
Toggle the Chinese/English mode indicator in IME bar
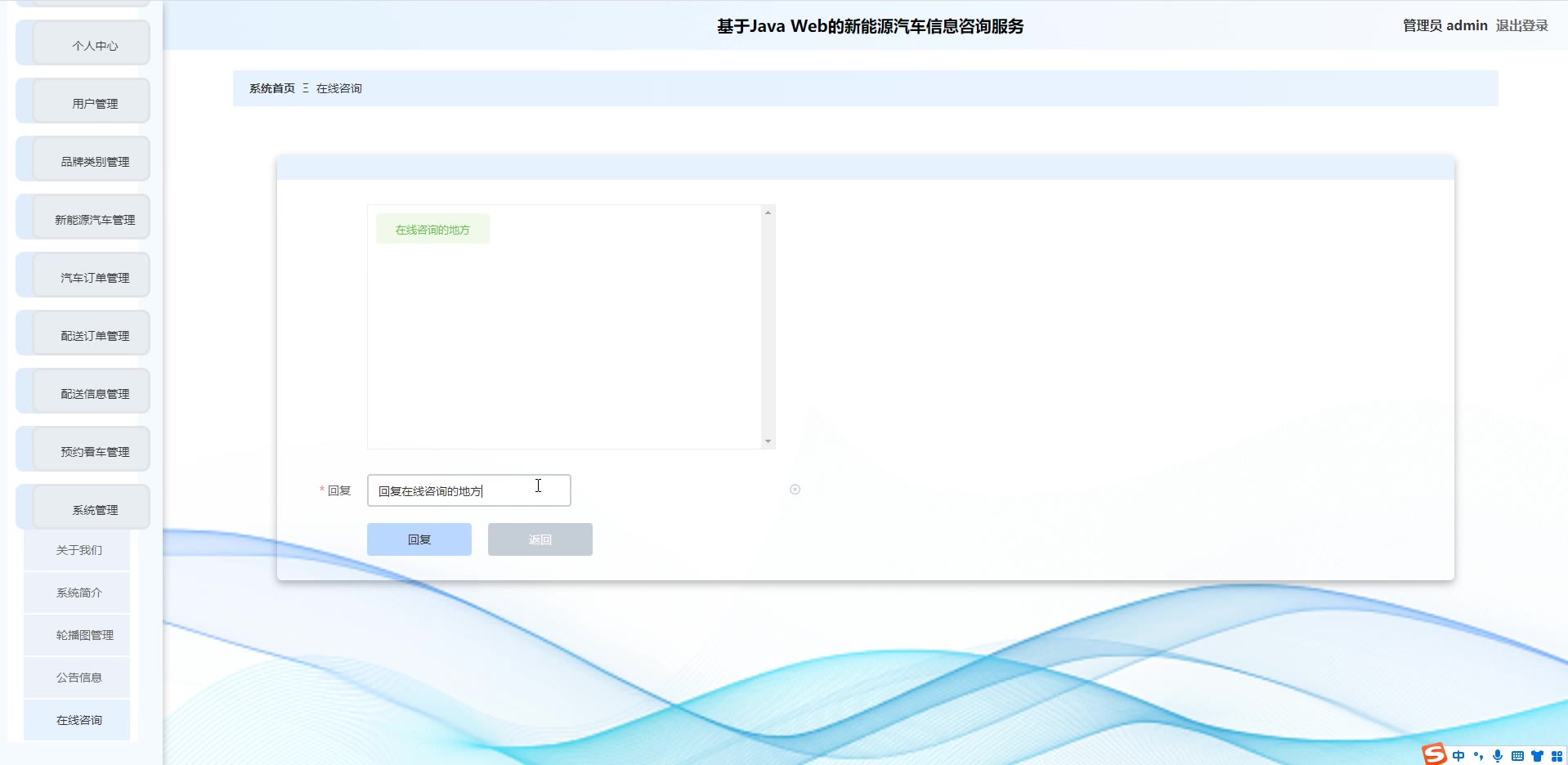point(1458,756)
